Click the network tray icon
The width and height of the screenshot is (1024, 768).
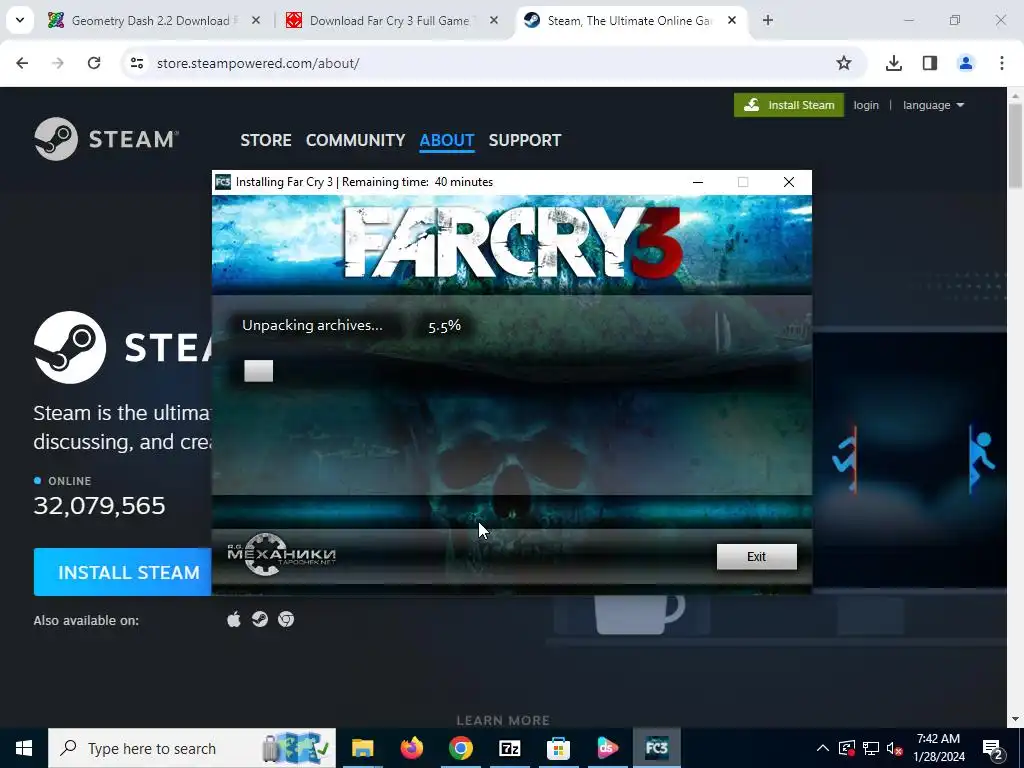871,748
